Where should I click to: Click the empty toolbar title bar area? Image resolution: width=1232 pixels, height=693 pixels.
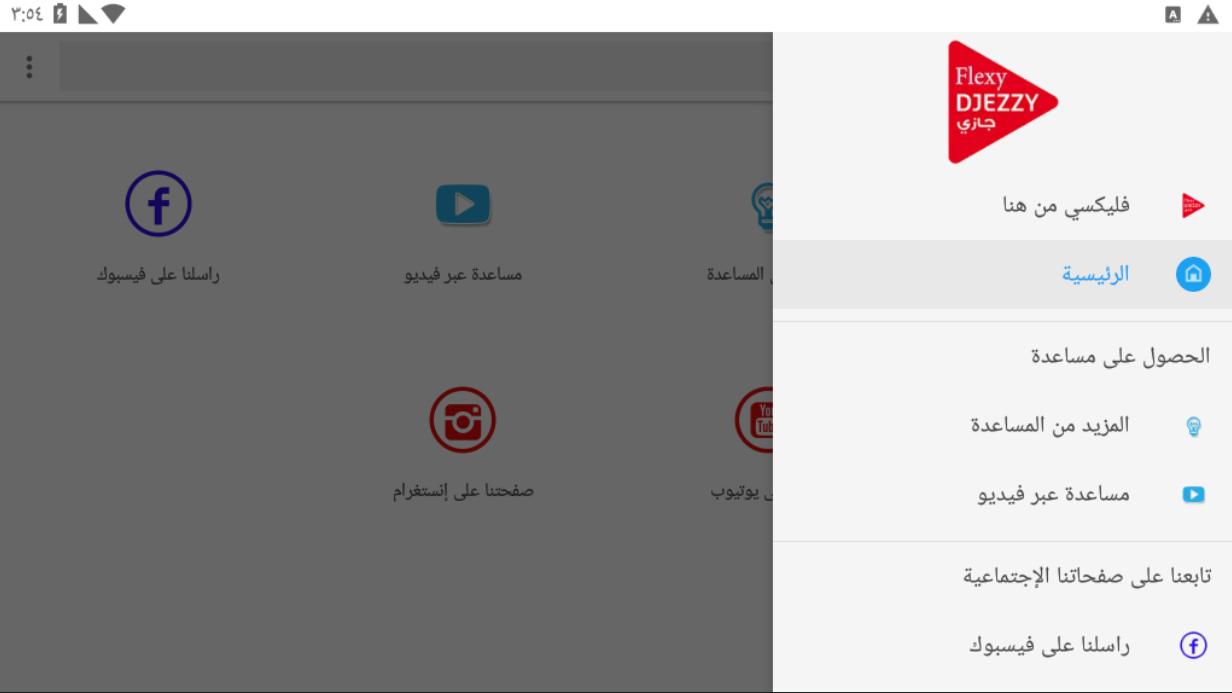416,67
